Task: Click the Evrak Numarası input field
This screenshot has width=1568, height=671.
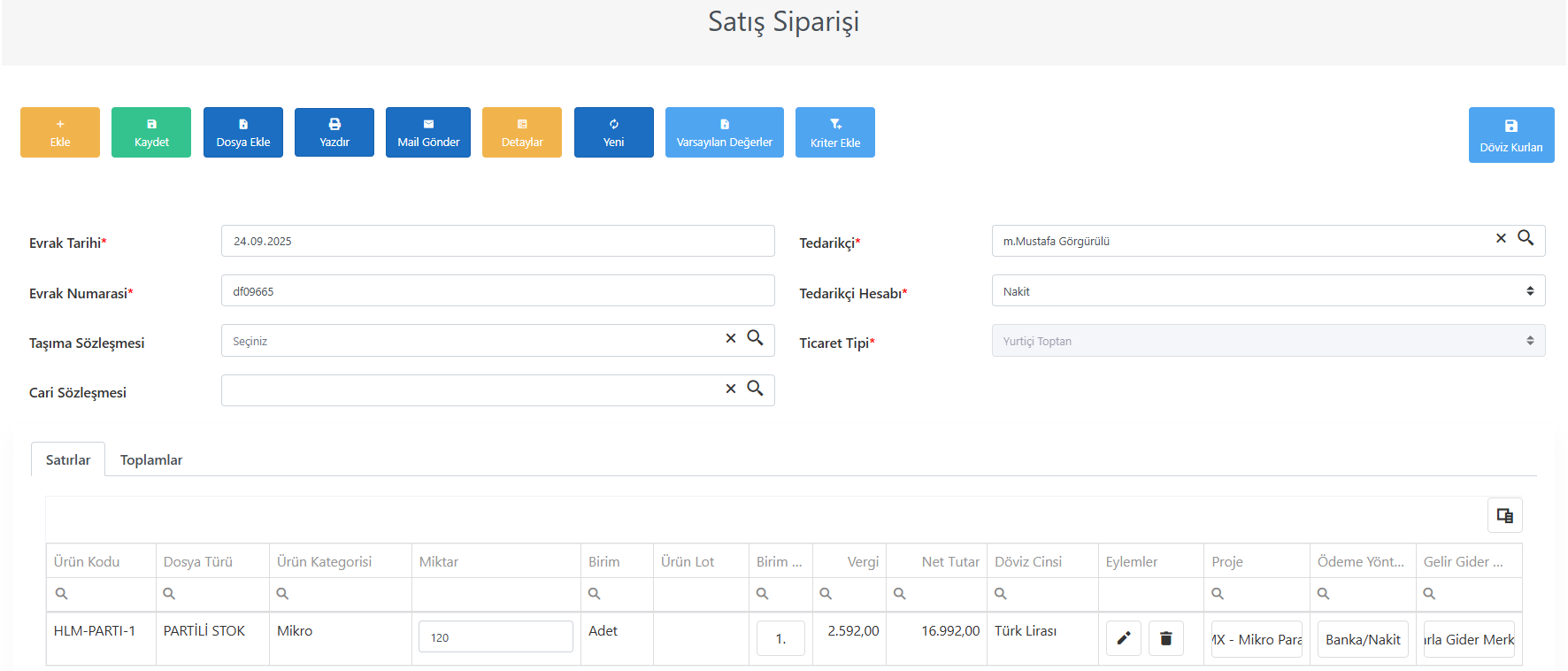Action: (498, 291)
